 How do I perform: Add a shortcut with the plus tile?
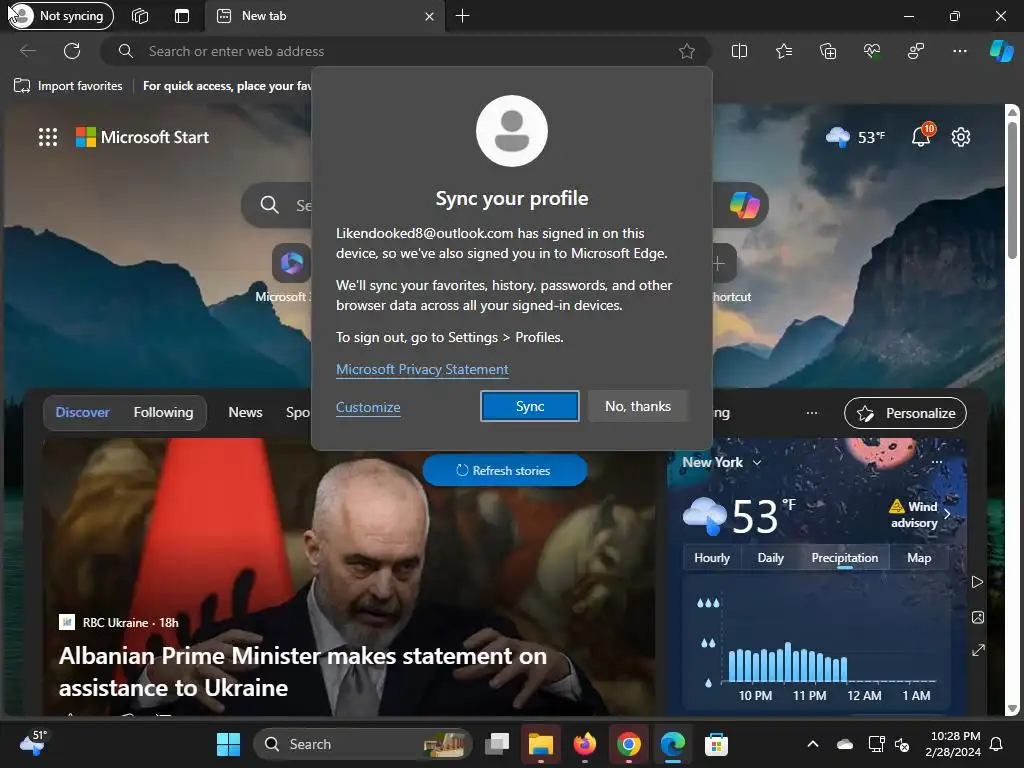tap(718, 263)
